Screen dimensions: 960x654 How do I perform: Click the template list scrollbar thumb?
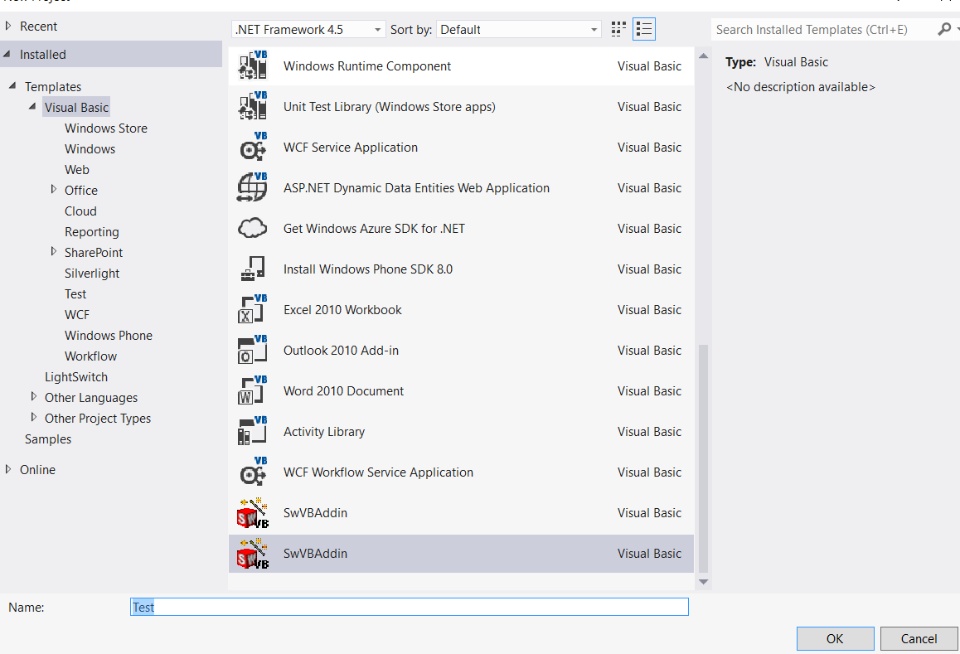point(703,458)
